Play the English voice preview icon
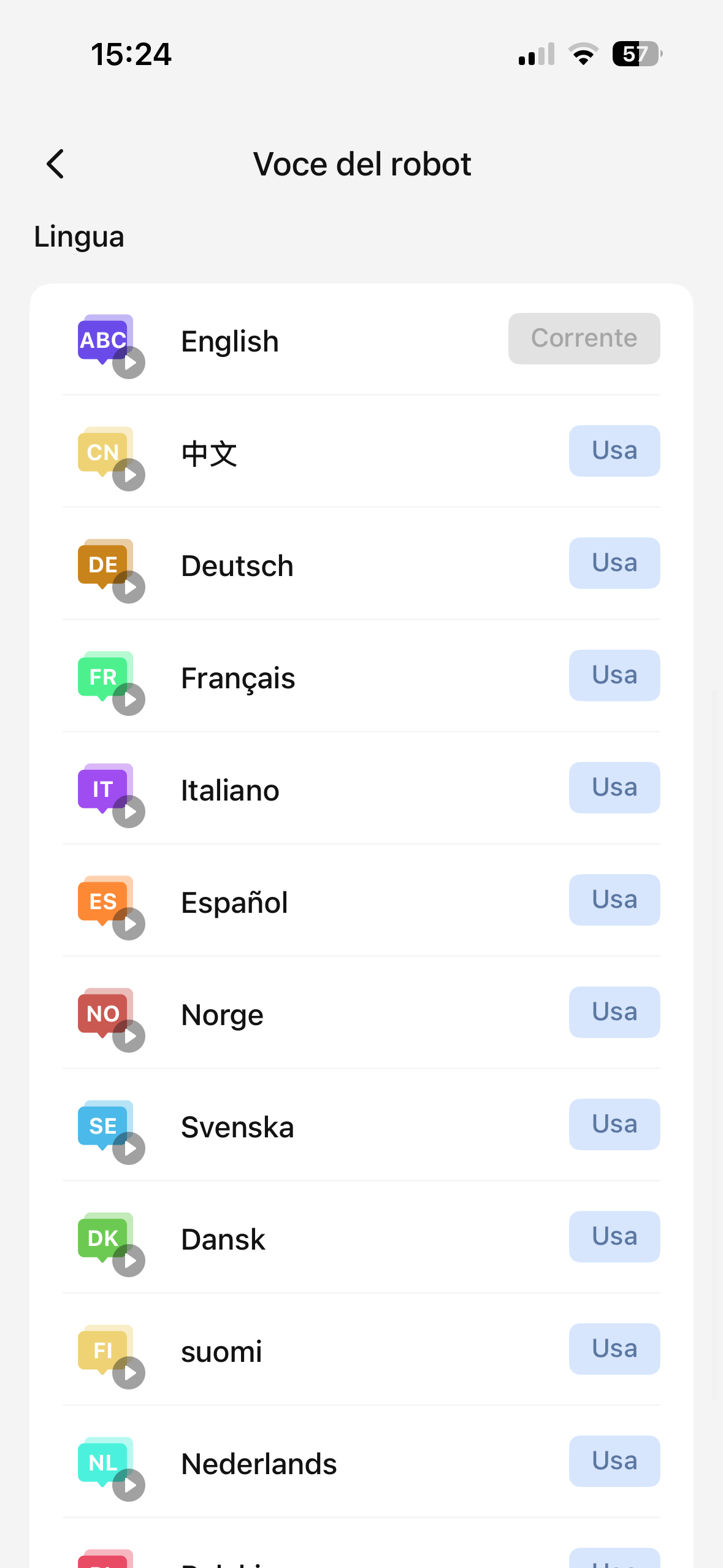Image resolution: width=723 pixels, height=1568 pixels. (x=128, y=363)
